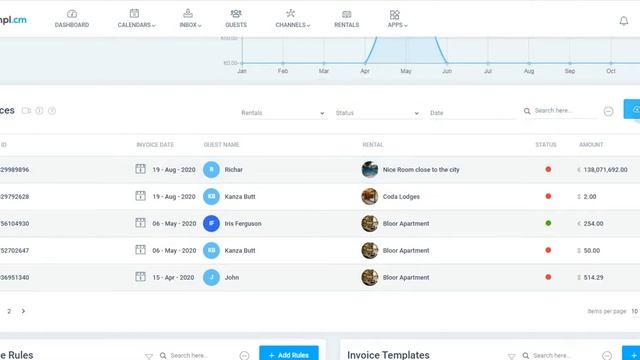Open the notifications bell
Screen dimensions: 640x360
coord(624,20)
